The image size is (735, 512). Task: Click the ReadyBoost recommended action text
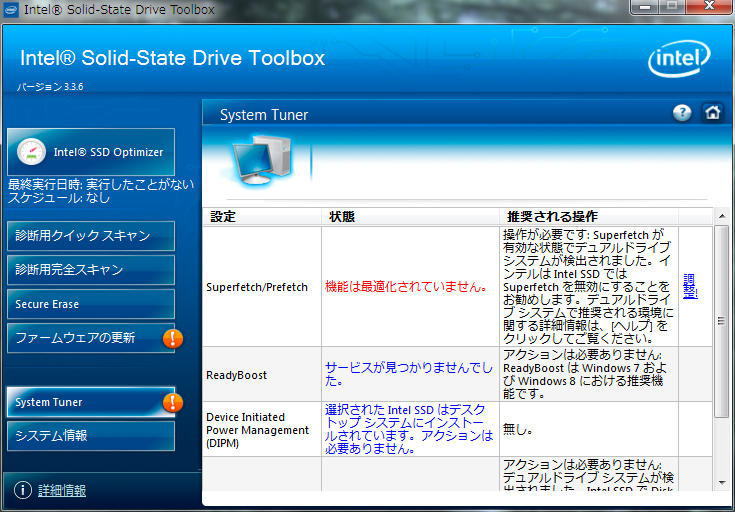(x=584, y=374)
